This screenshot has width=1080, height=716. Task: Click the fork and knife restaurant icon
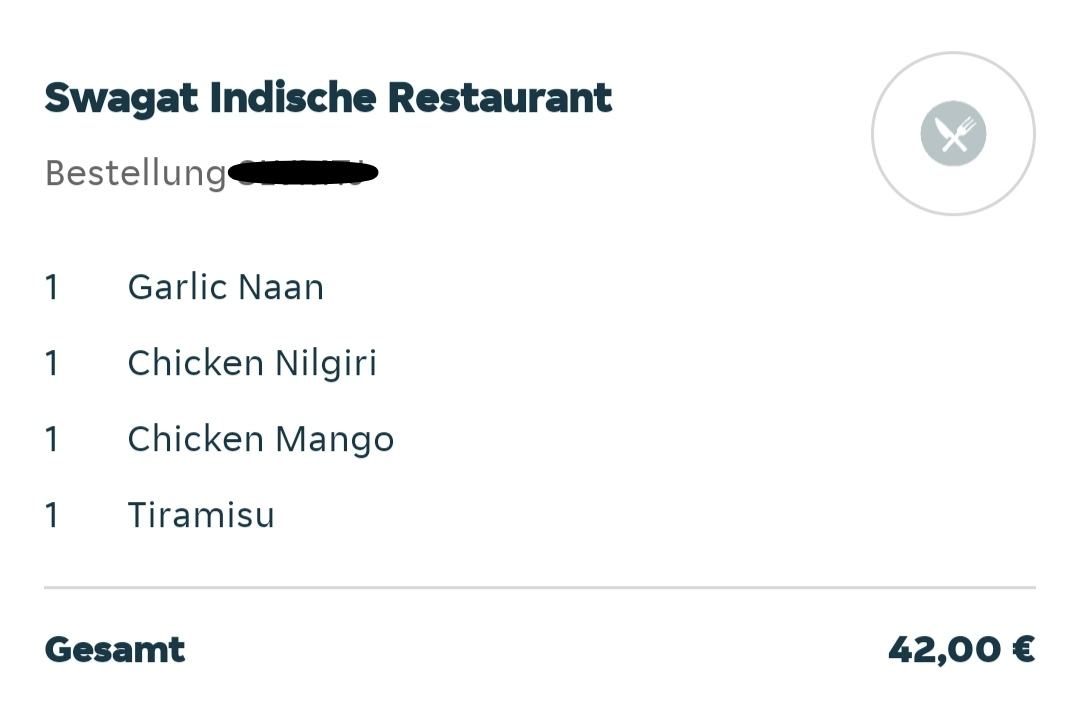(x=953, y=134)
